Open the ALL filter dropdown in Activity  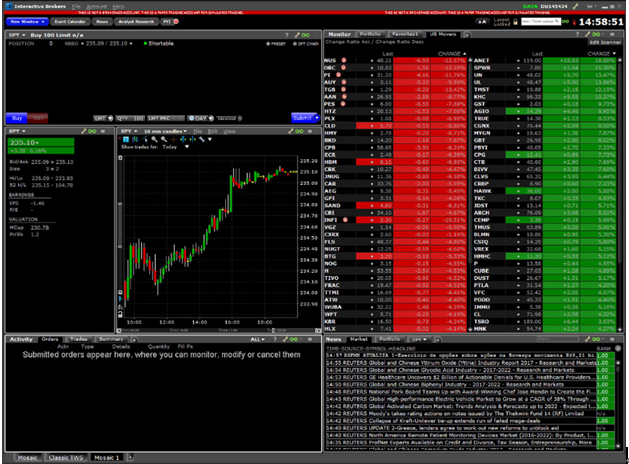(258, 340)
